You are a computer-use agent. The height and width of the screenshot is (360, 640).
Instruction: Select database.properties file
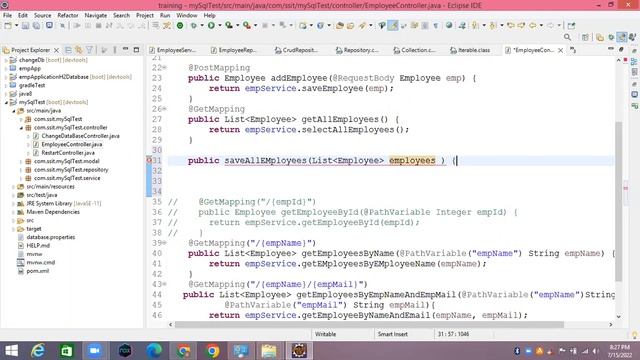pos(51,237)
